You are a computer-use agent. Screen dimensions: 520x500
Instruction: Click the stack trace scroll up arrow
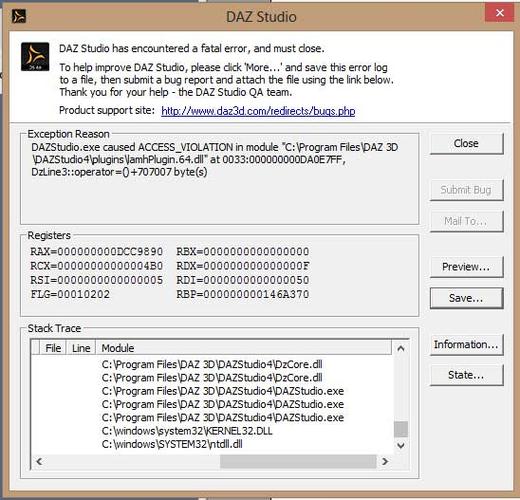click(401, 349)
